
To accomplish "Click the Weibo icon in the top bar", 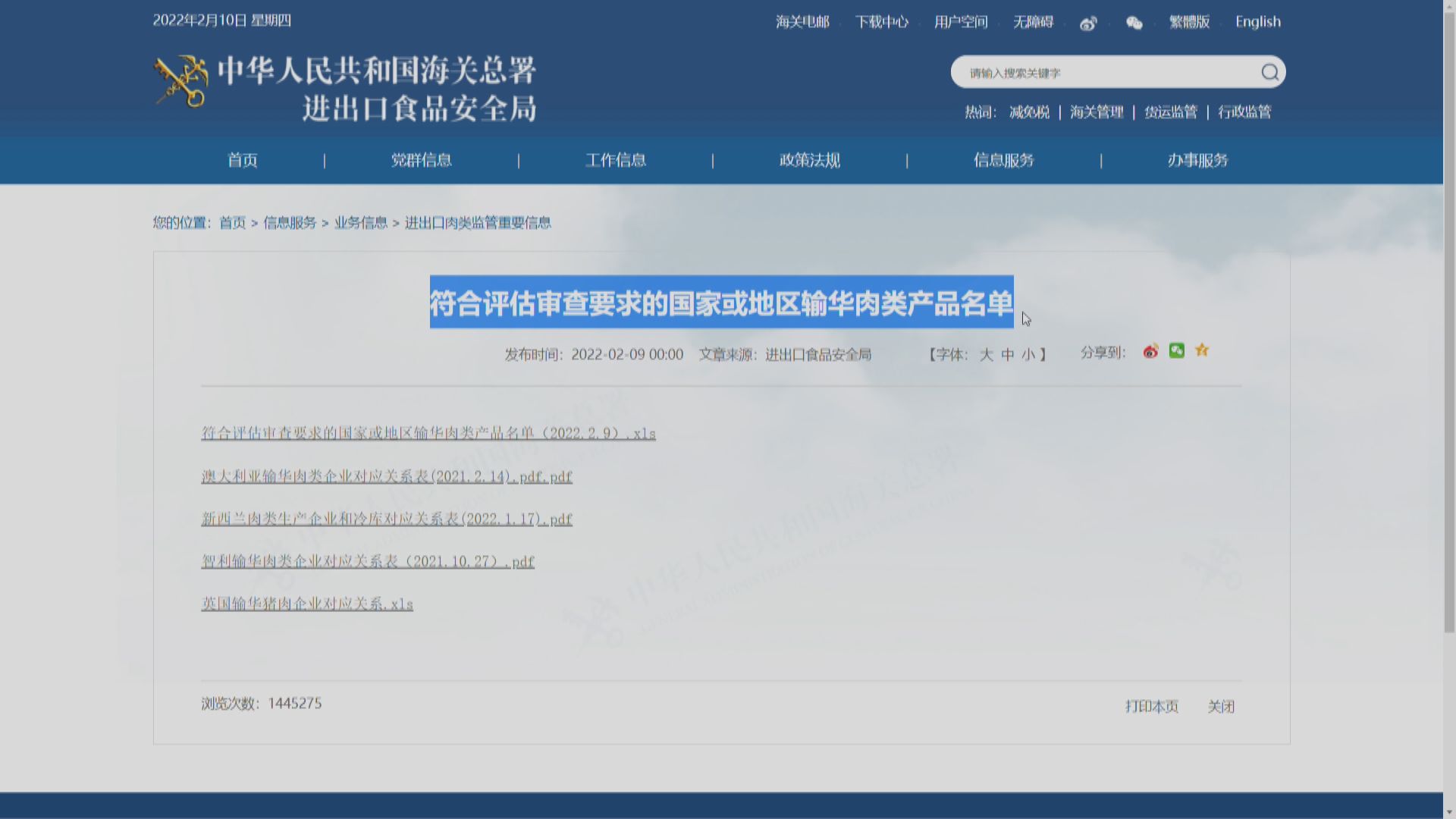I will (x=1089, y=24).
